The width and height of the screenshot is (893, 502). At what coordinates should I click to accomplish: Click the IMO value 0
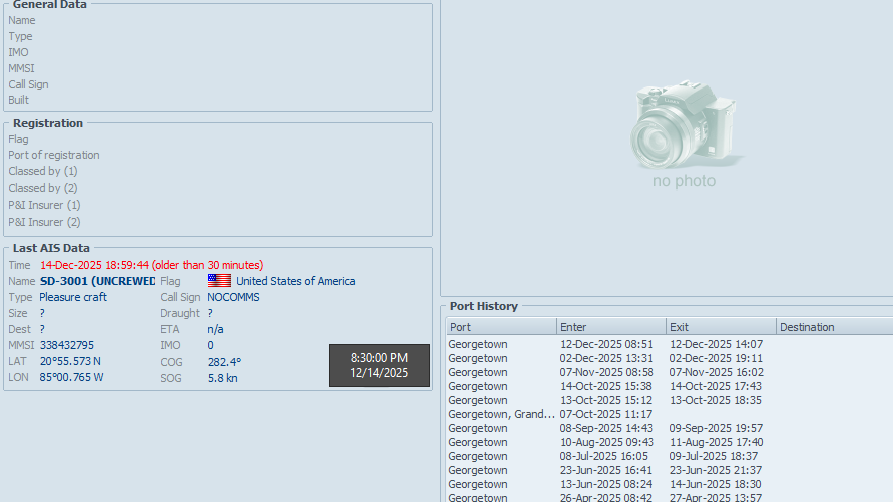[x=210, y=345]
